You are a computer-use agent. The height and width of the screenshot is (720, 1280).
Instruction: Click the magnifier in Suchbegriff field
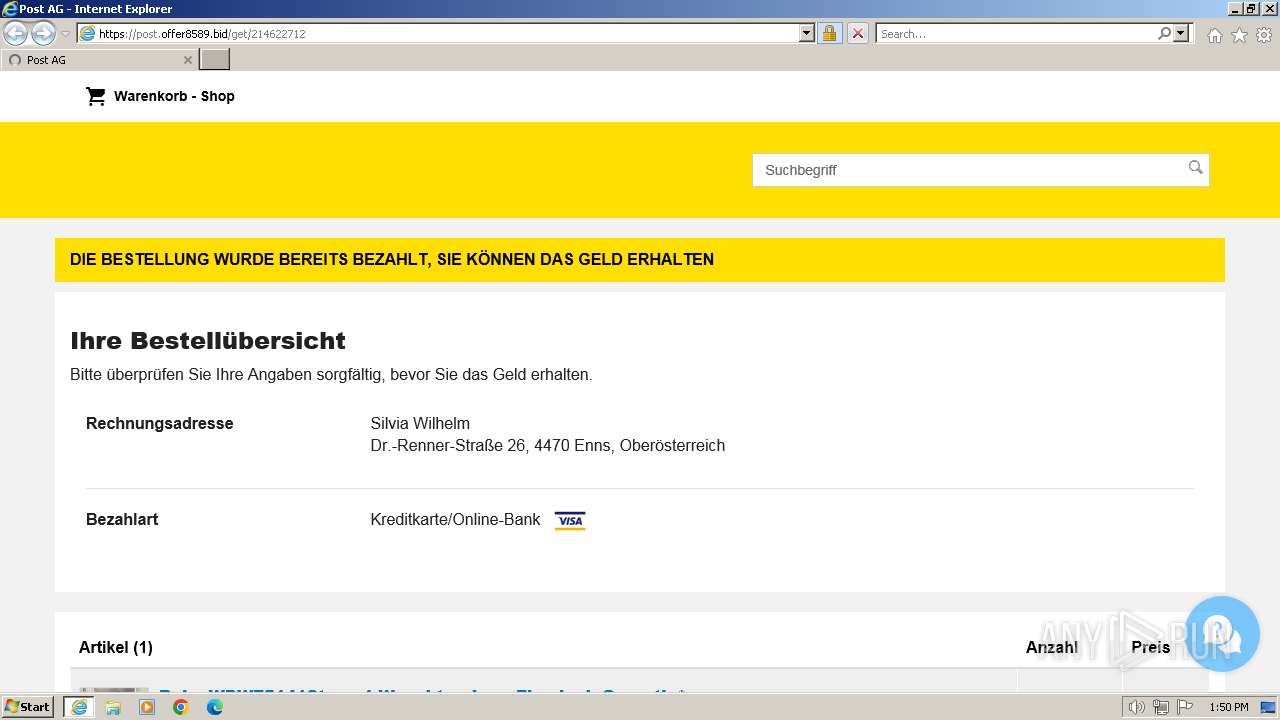1195,167
